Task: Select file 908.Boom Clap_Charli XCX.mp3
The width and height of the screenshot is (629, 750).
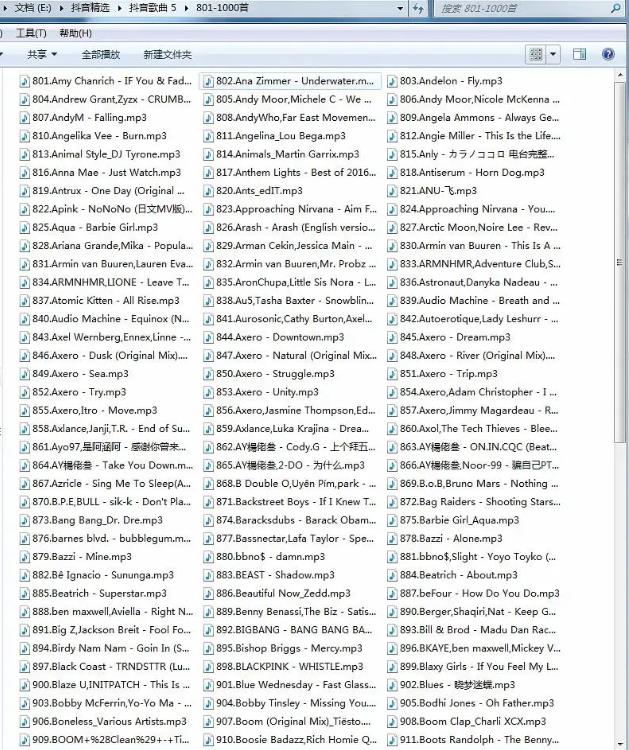Action: tap(467, 722)
